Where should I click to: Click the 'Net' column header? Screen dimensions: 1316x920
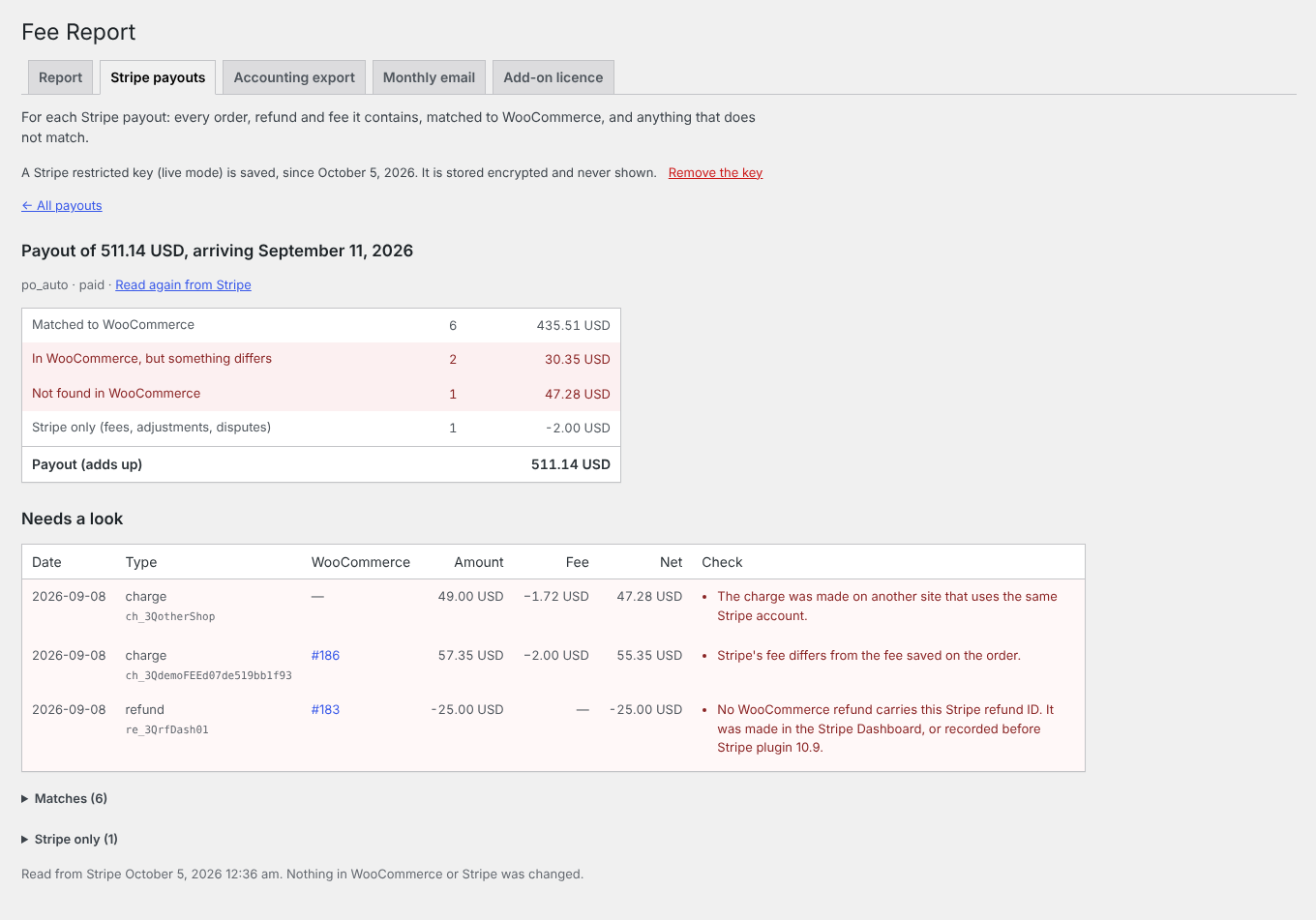coord(672,562)
